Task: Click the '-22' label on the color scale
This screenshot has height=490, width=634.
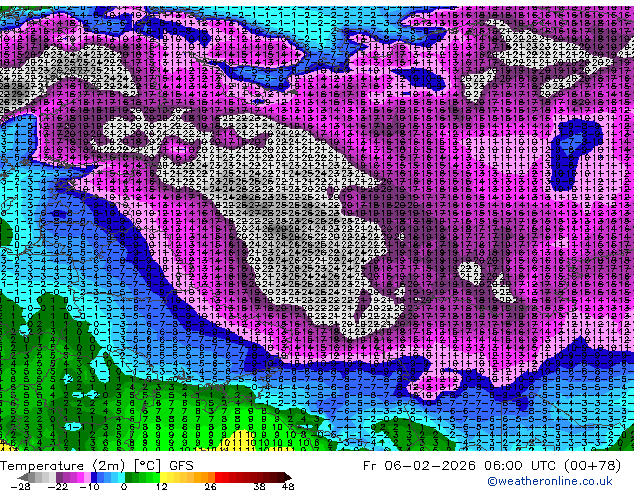Action: [x=57, y=486]
